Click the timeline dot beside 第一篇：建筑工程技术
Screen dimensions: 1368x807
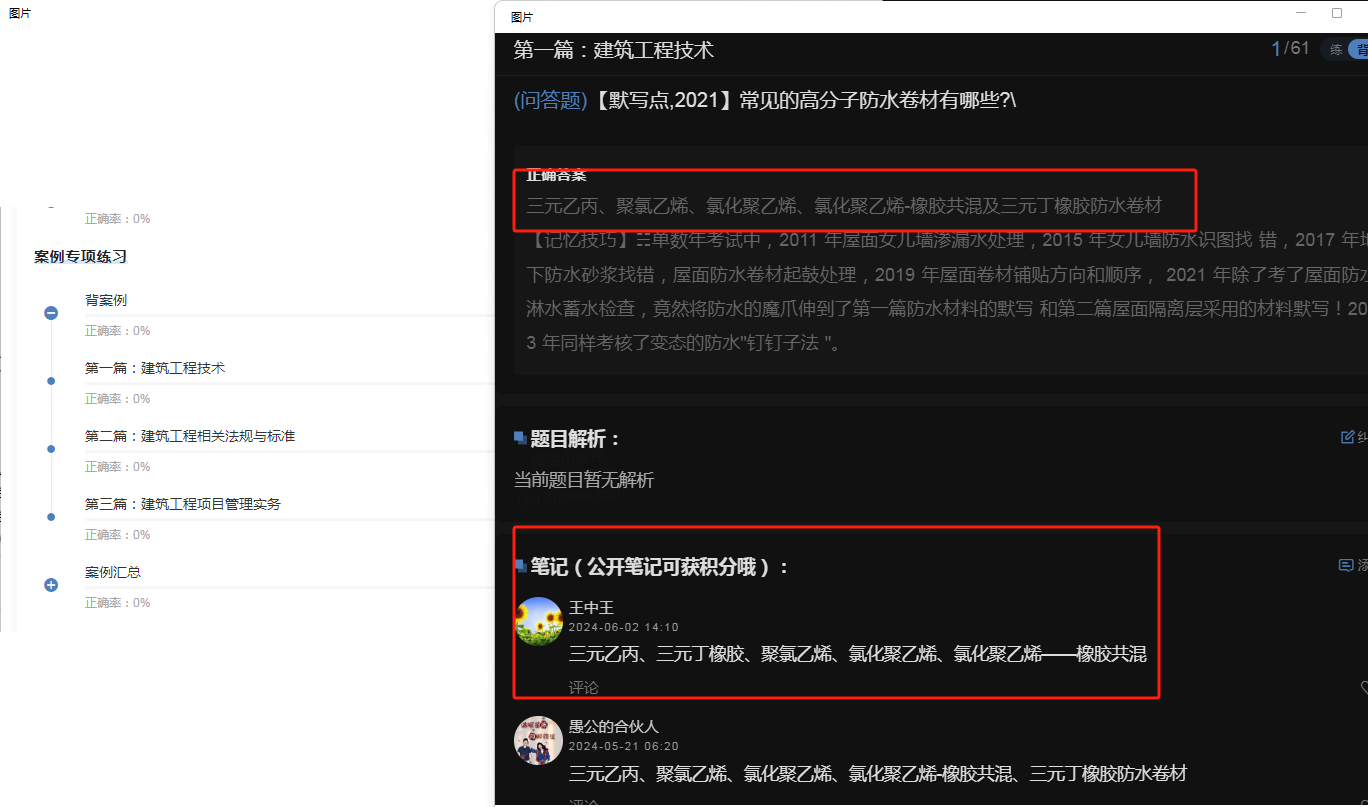point(51,381)
